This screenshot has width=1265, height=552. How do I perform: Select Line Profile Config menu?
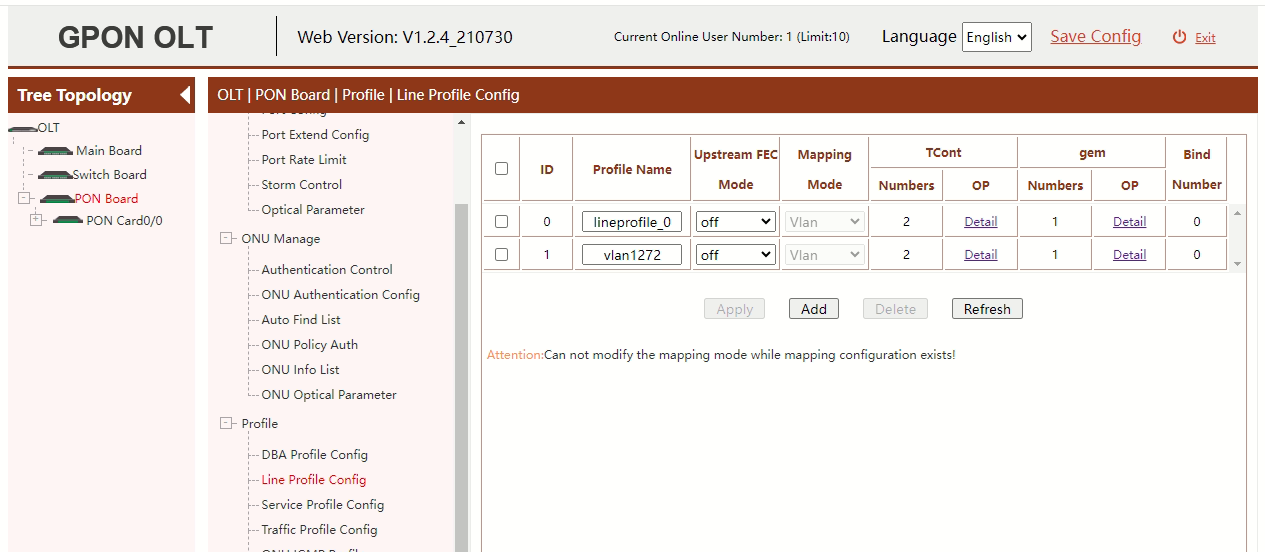tap(314, 480)
